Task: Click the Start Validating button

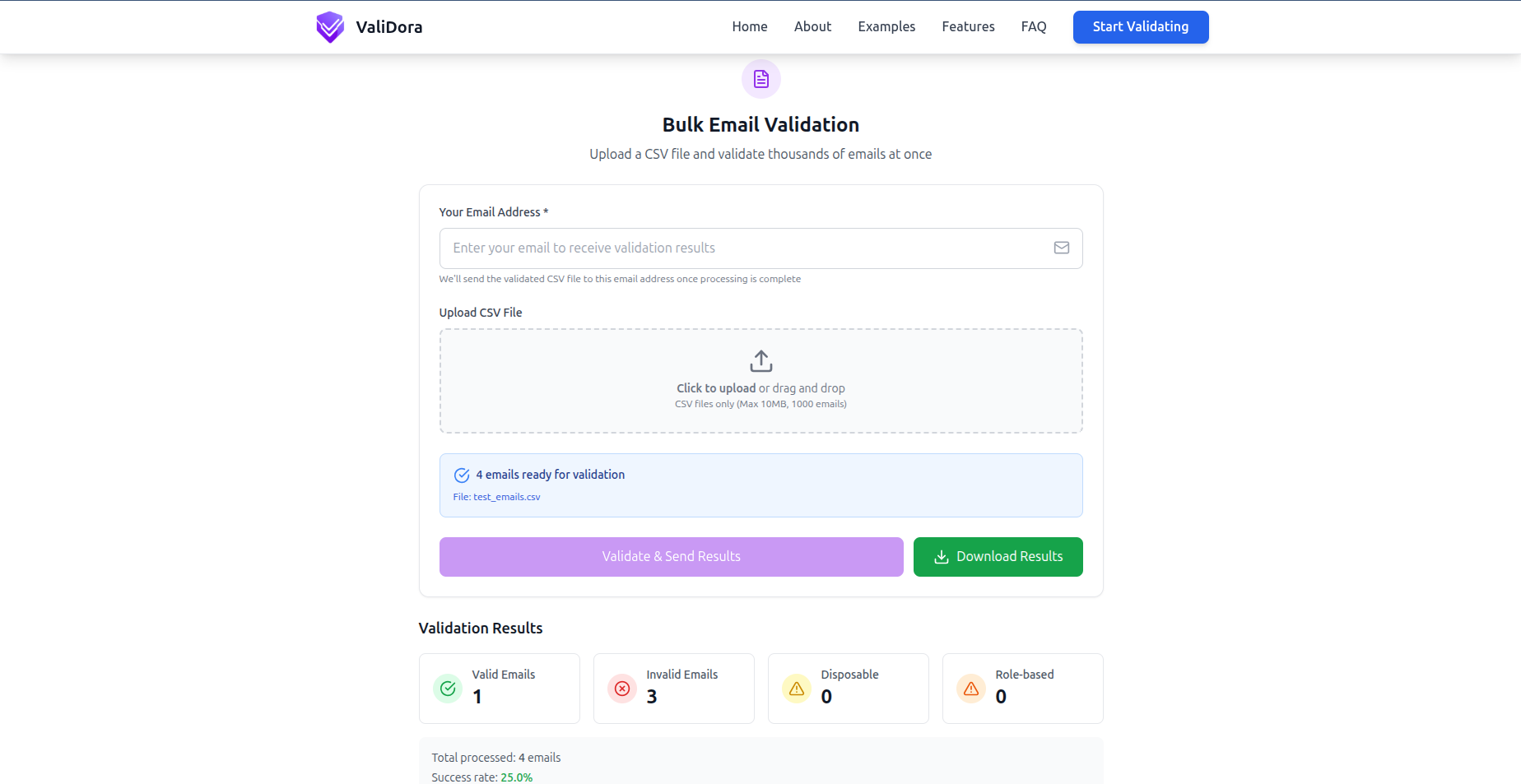Action: (x=1140, y=26)
